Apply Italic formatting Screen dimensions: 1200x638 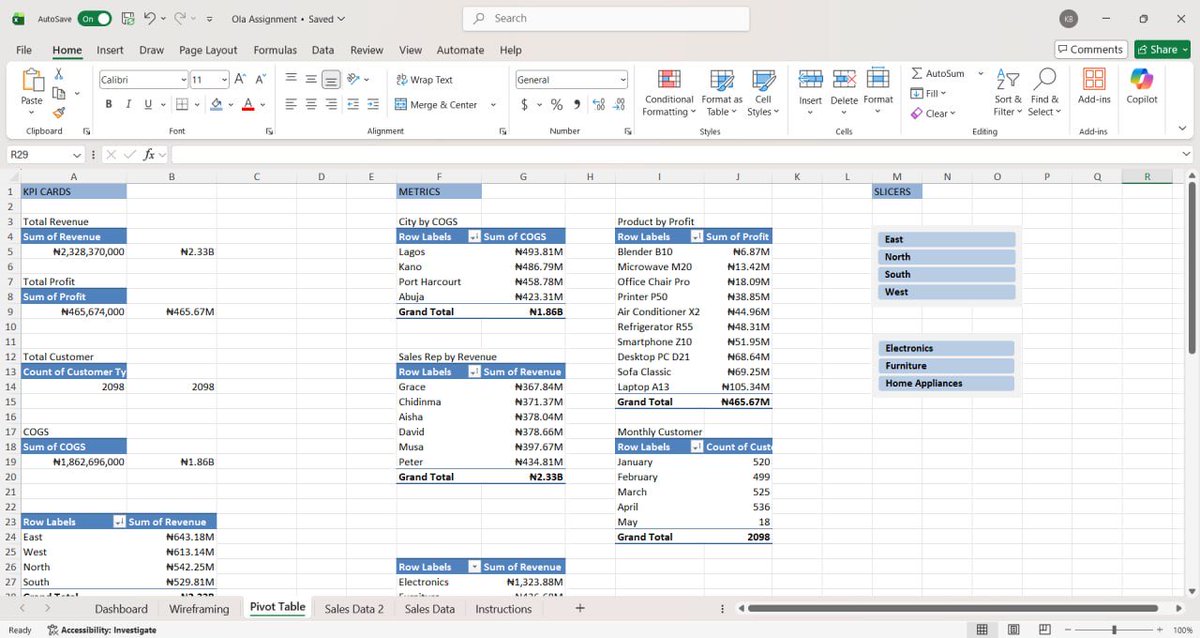pyautogui.click(x=128, y=104)
